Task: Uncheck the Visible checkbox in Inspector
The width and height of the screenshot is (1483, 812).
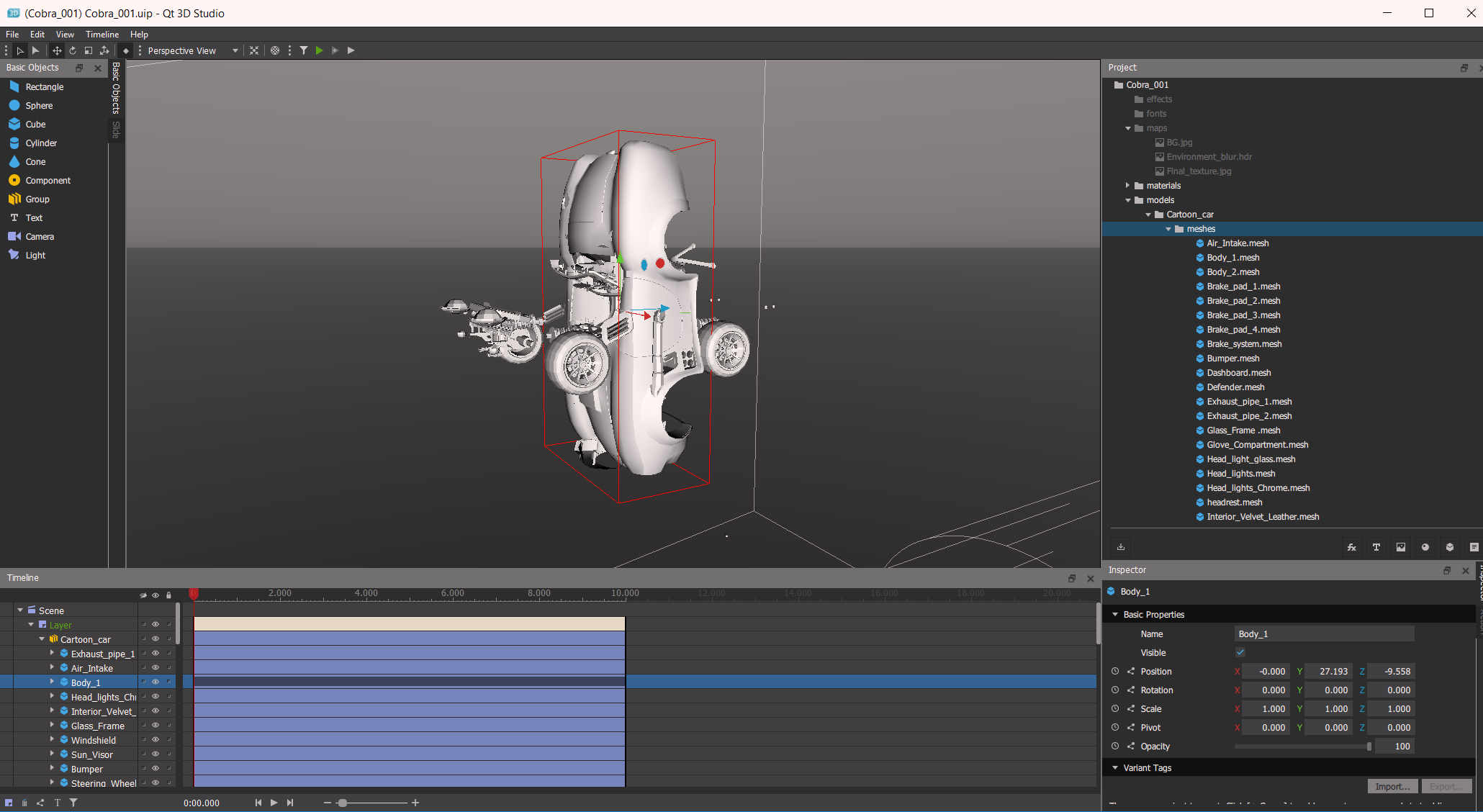Action: [1240, 653]
